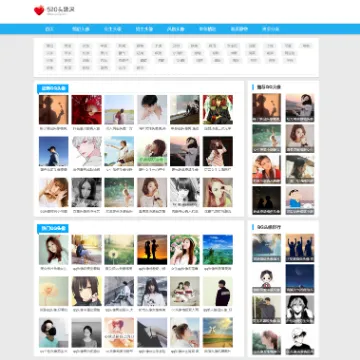Open sidebar dark night couple silhouette
Screen dimensions: 360x360
(266, 200)
